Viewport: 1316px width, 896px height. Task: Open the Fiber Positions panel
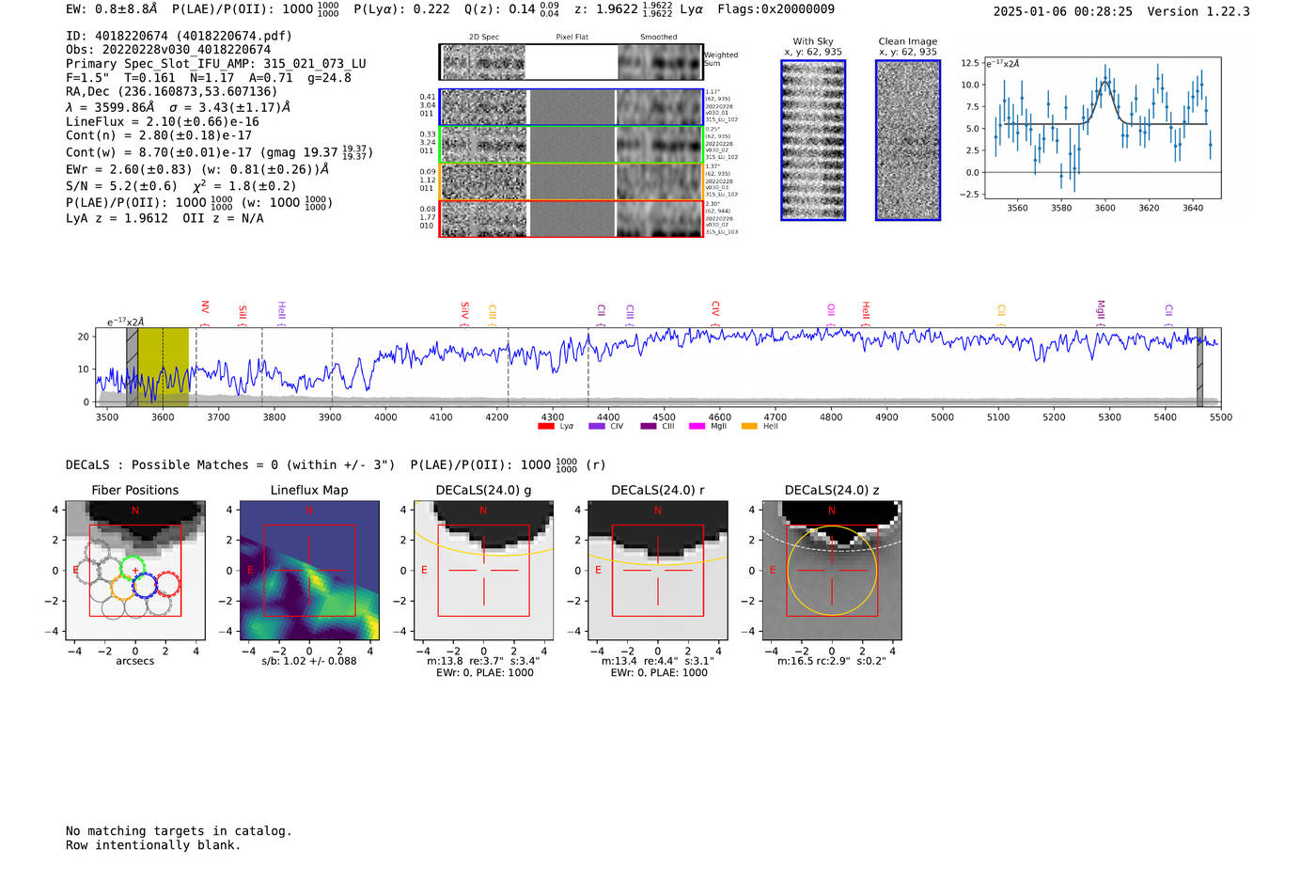click(135, 571)
